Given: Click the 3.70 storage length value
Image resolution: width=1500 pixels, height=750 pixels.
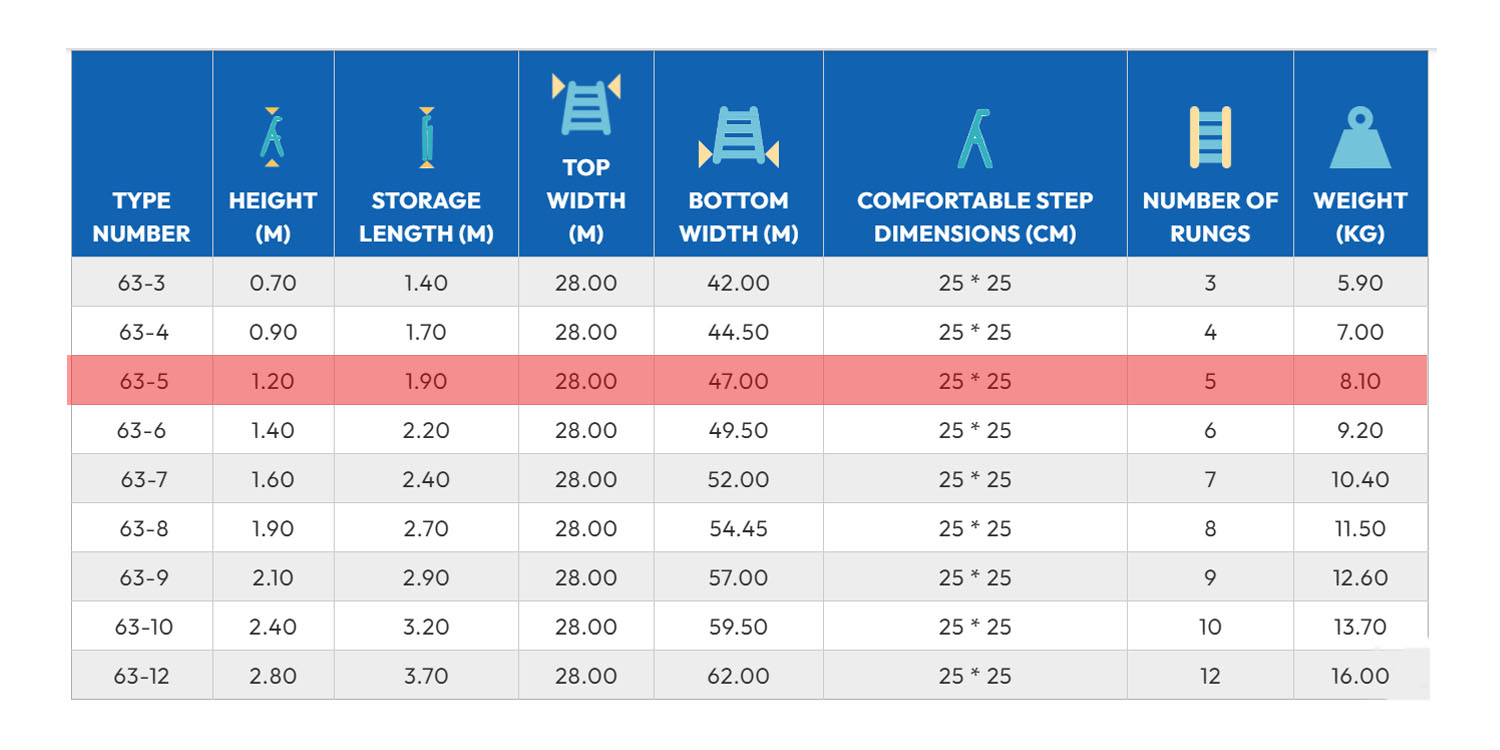Looking at the screenshot, I should (426, 676).
